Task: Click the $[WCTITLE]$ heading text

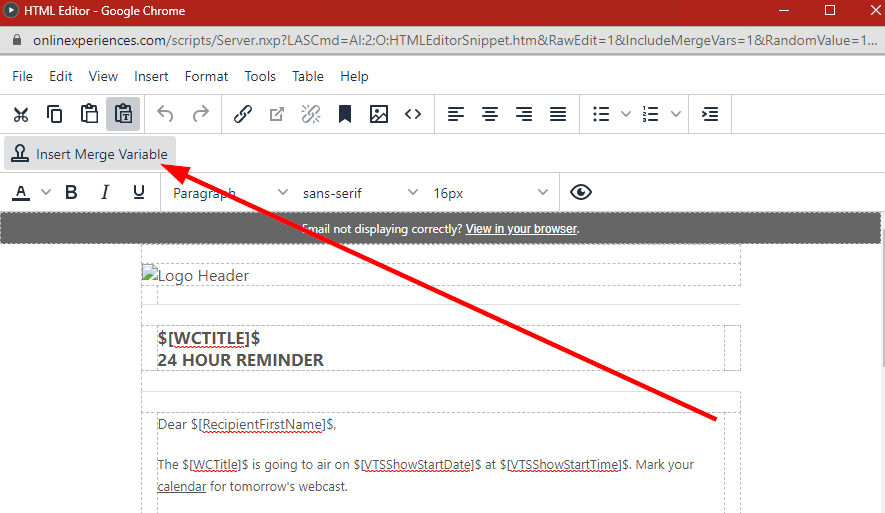Action: point(209,339)
